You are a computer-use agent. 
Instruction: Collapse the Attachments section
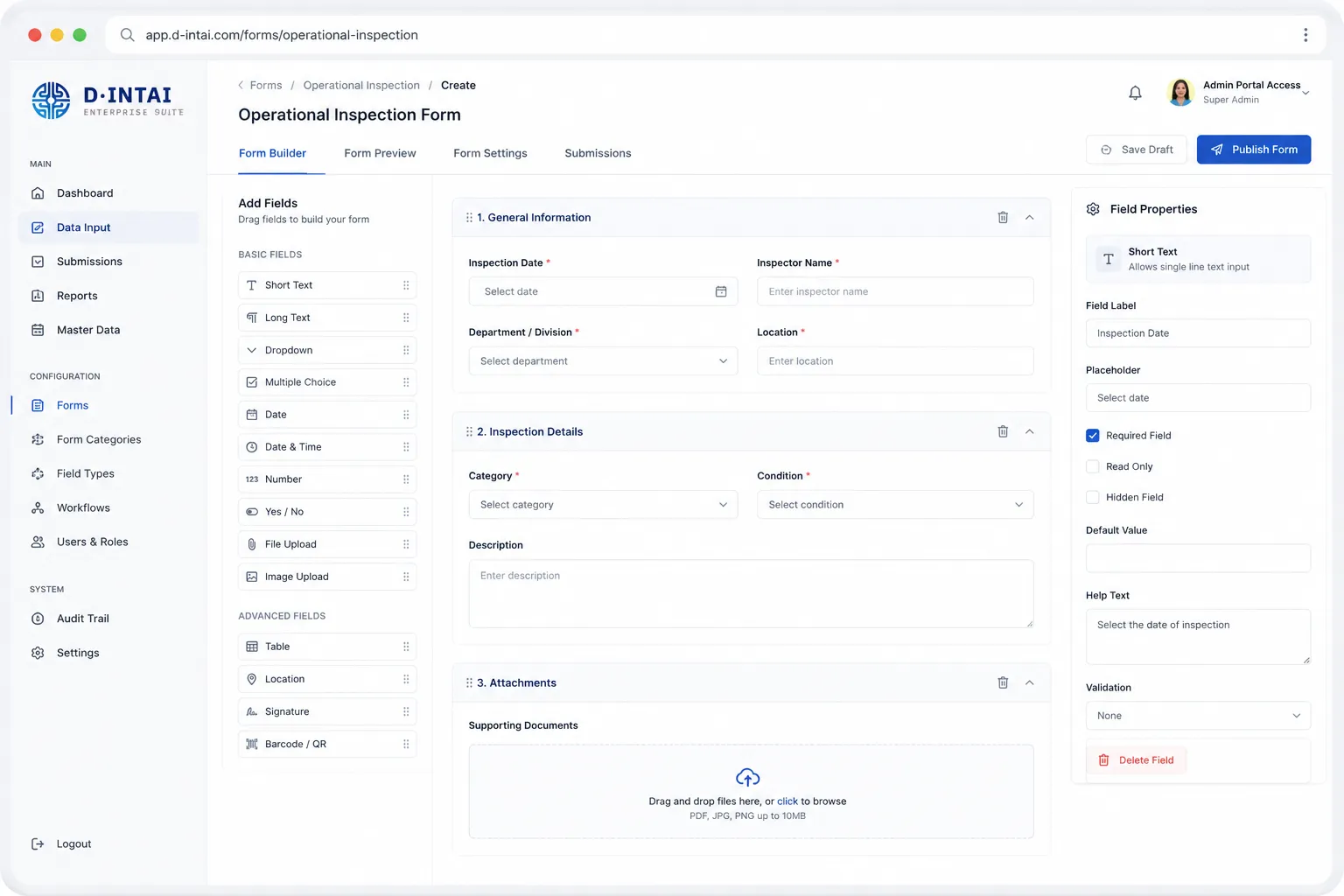tap(1030, 682)
